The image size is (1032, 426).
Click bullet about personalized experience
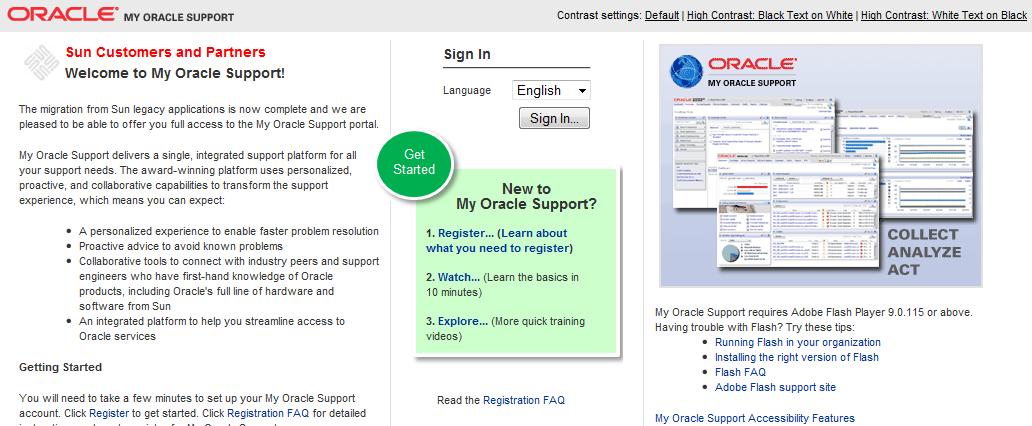229,231
